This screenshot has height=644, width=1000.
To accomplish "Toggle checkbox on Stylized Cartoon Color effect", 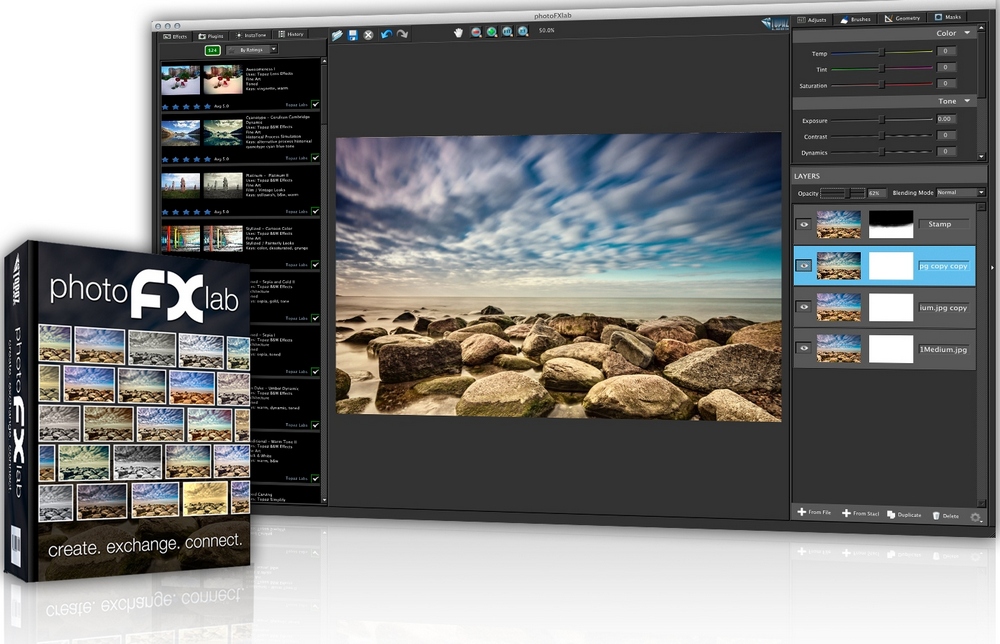I will [315, 264].
